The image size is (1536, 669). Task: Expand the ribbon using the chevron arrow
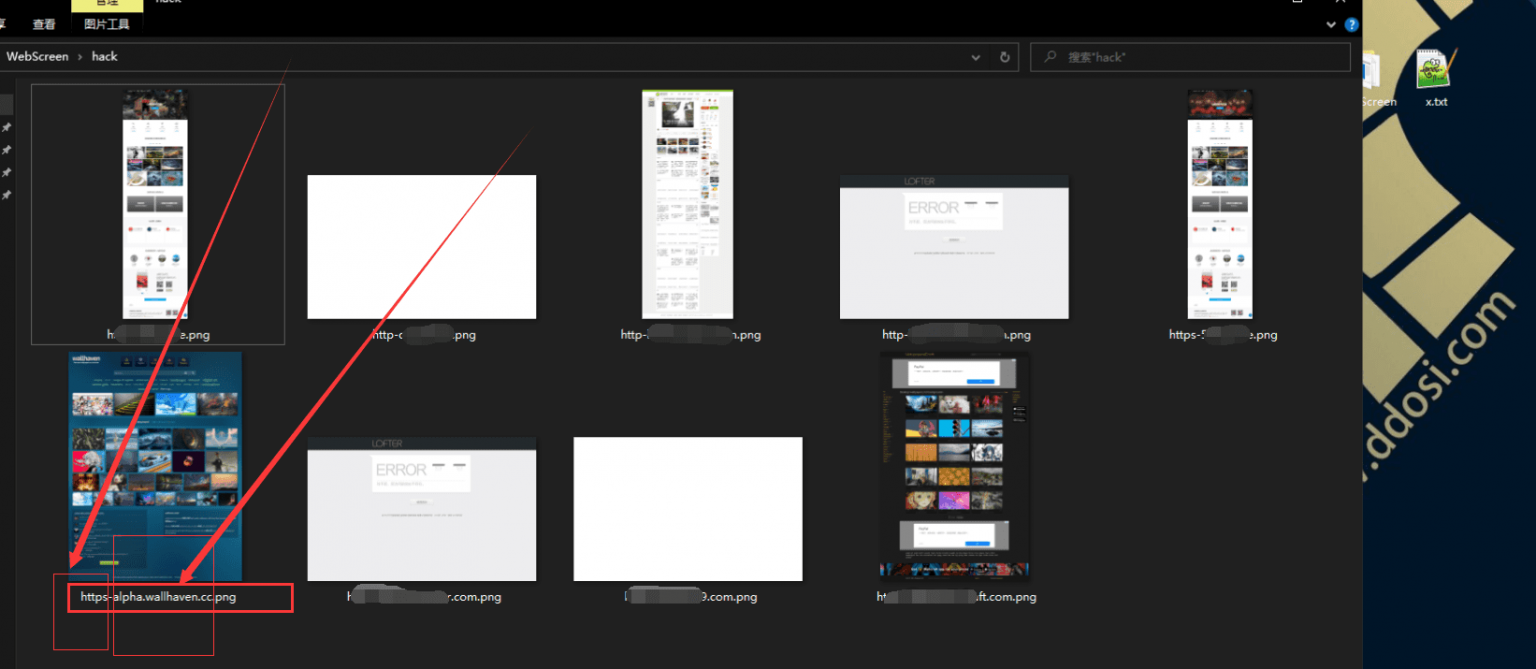pyautogui.click(x=1331, y=24)
